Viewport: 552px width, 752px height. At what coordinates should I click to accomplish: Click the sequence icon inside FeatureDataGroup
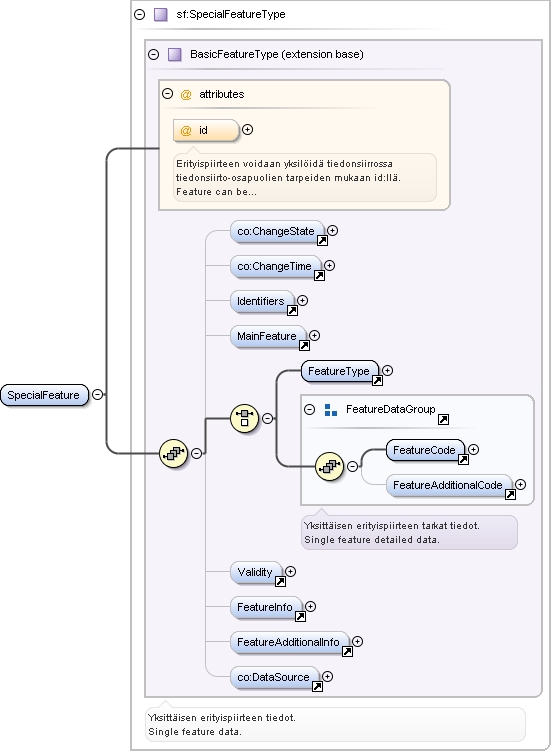329,466
